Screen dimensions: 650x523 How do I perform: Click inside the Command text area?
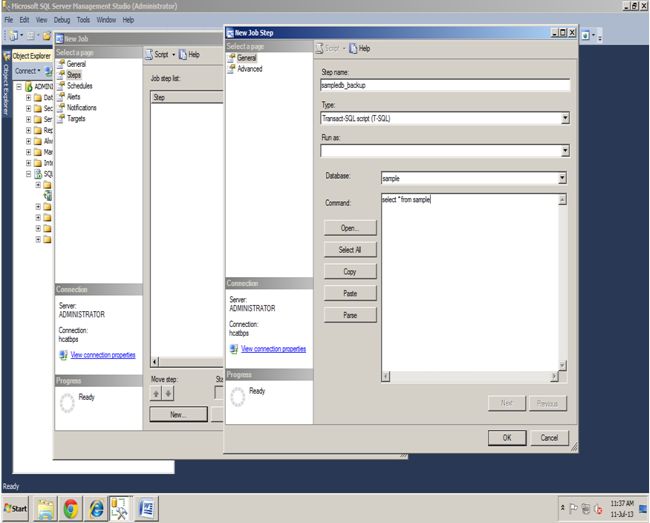pos(470,282)
